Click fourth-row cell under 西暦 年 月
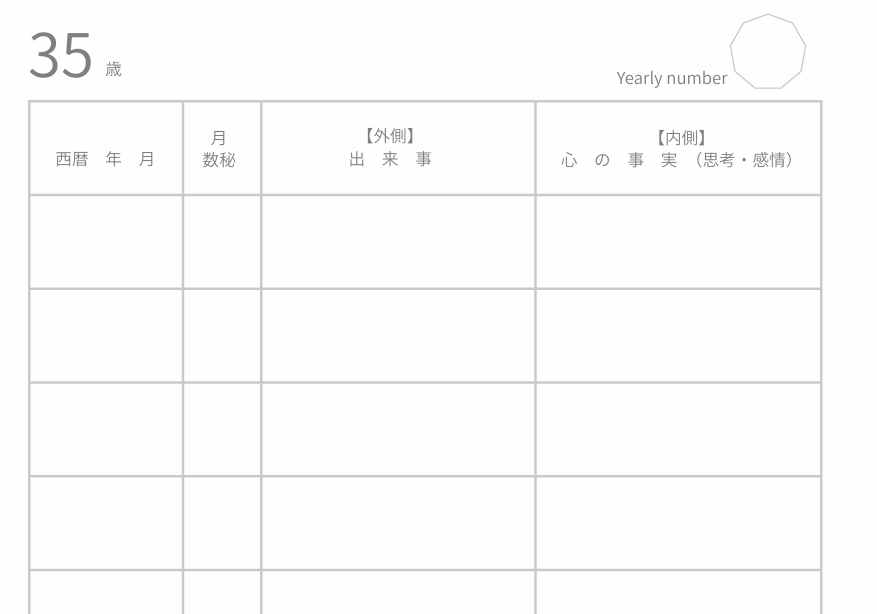 [x=106, y=523]
